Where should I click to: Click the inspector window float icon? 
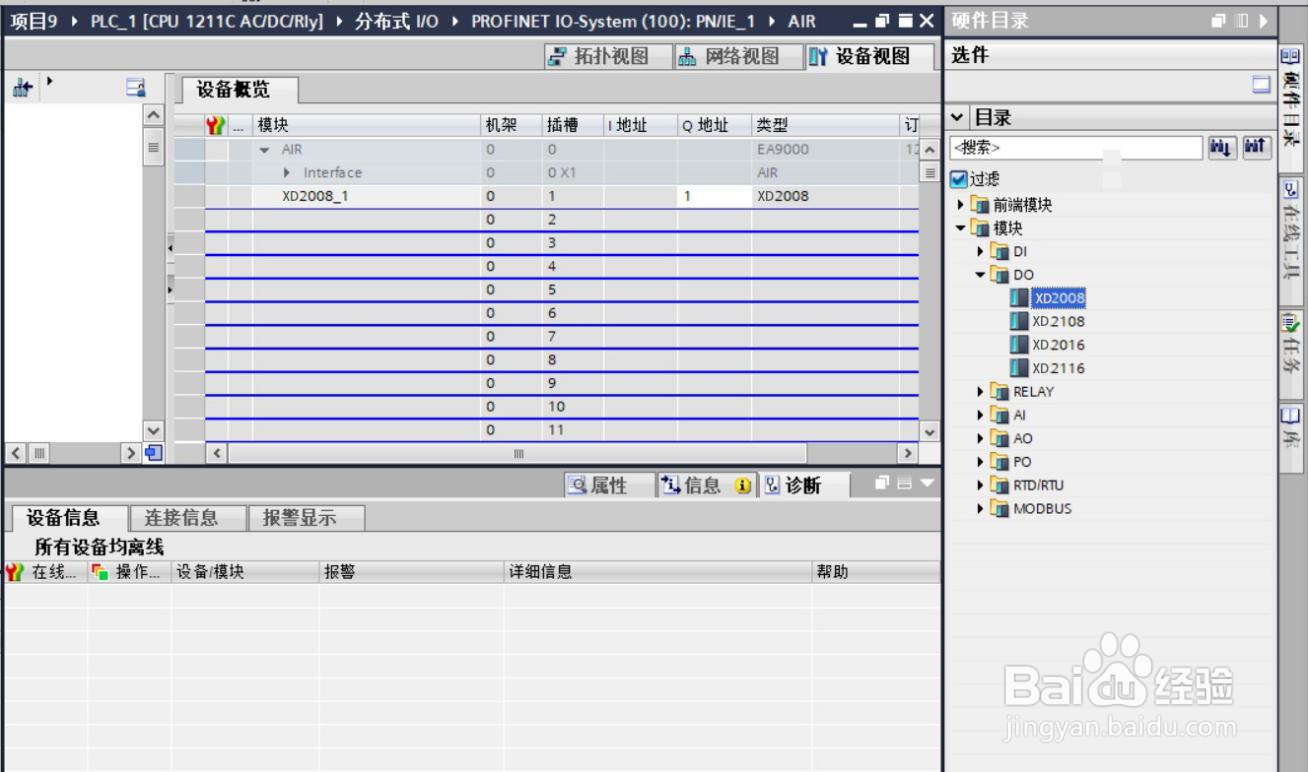pyautogui.click(x=883, y=484)
